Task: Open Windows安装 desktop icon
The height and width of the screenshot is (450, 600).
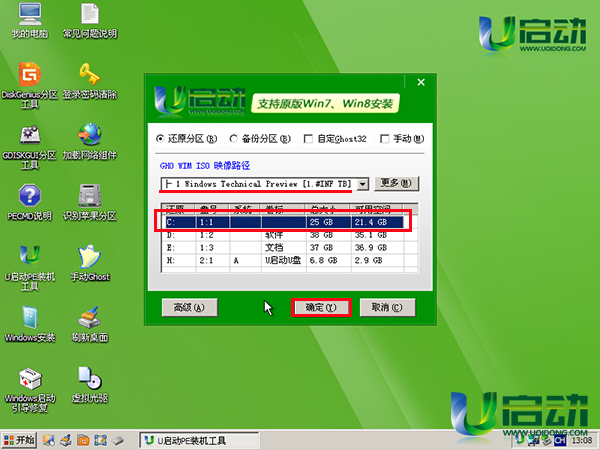Action: click(30, 324)
